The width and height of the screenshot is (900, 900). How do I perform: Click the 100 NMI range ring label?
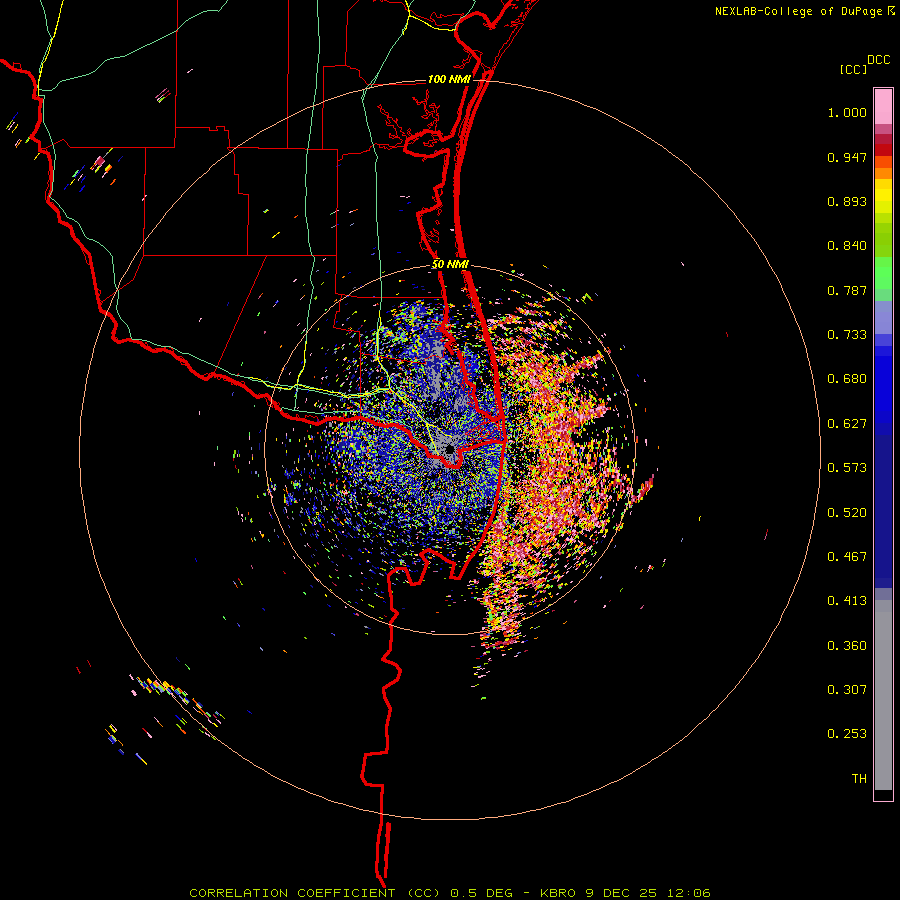(x=449, y=79)
